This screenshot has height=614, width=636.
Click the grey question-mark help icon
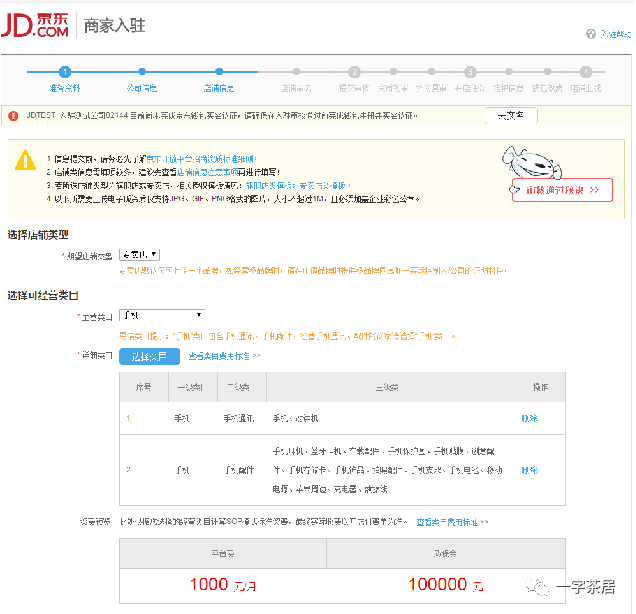click(x=591, y=34)
